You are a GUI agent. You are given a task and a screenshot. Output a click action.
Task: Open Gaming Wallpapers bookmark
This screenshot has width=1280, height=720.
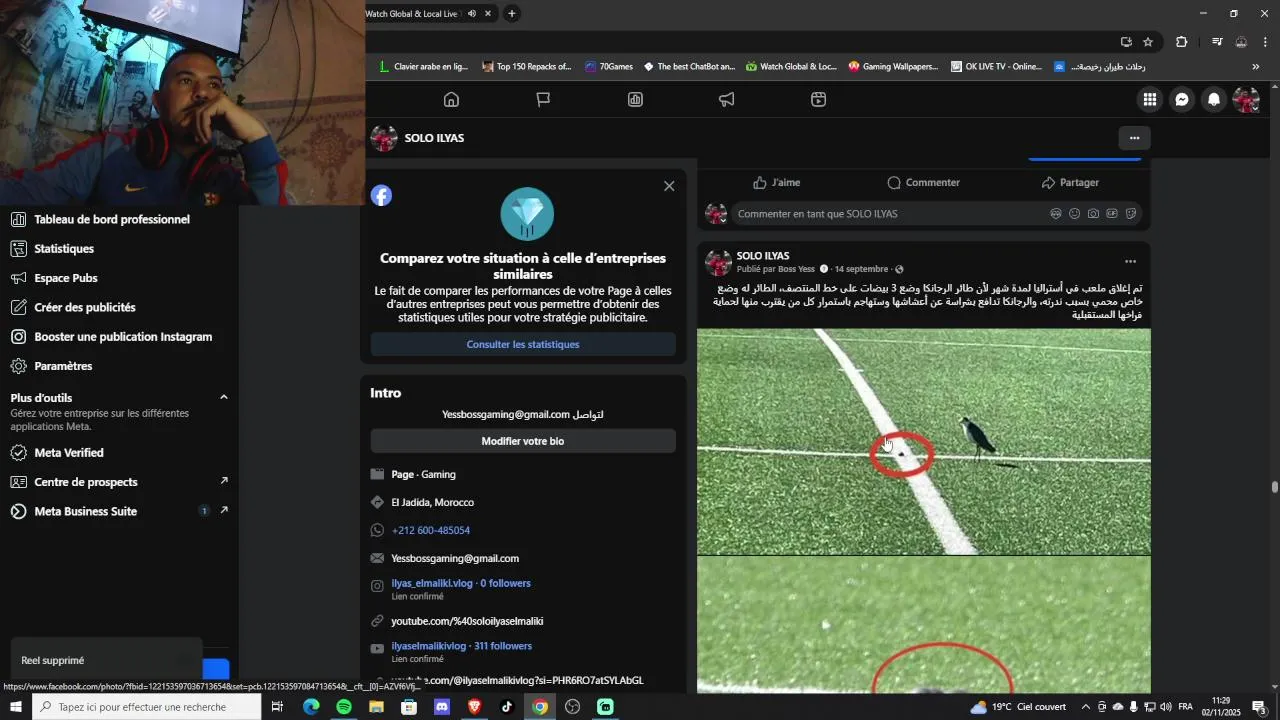893,67
